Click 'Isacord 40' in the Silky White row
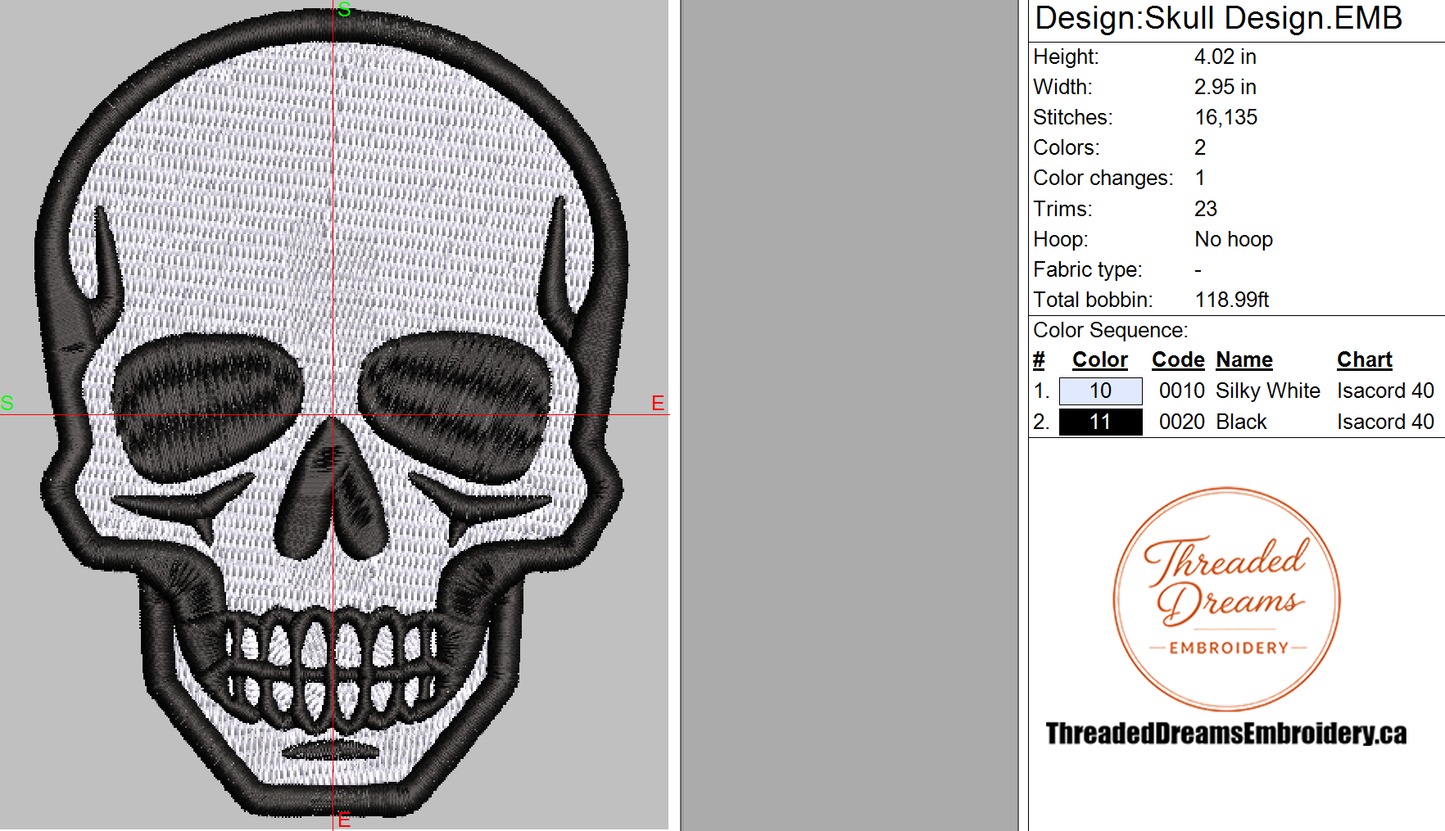 pyautogui.click(x=1385, y=391)
